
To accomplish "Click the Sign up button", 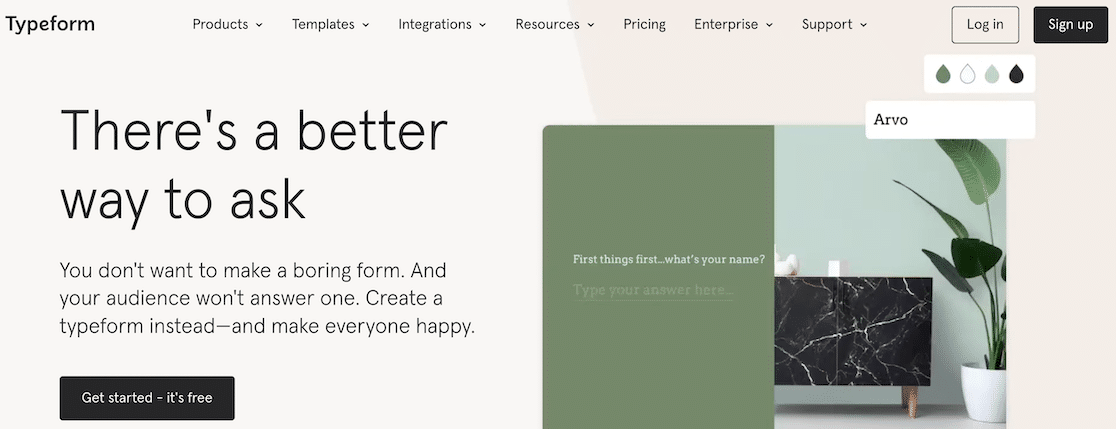I will (x=1070, y=24).
